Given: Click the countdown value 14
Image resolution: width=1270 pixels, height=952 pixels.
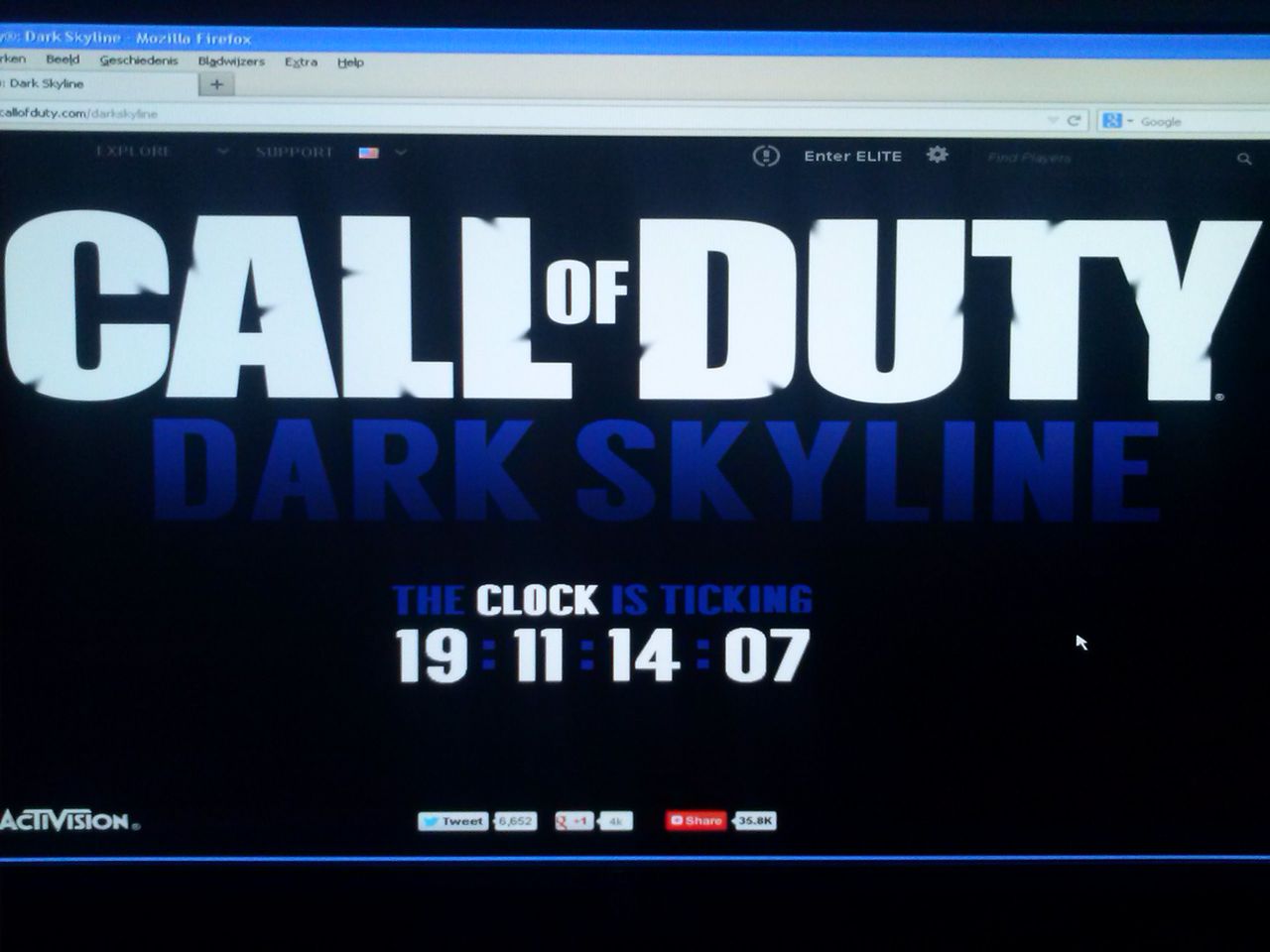Looking at the screenshot, I should (x=646, y=655).
